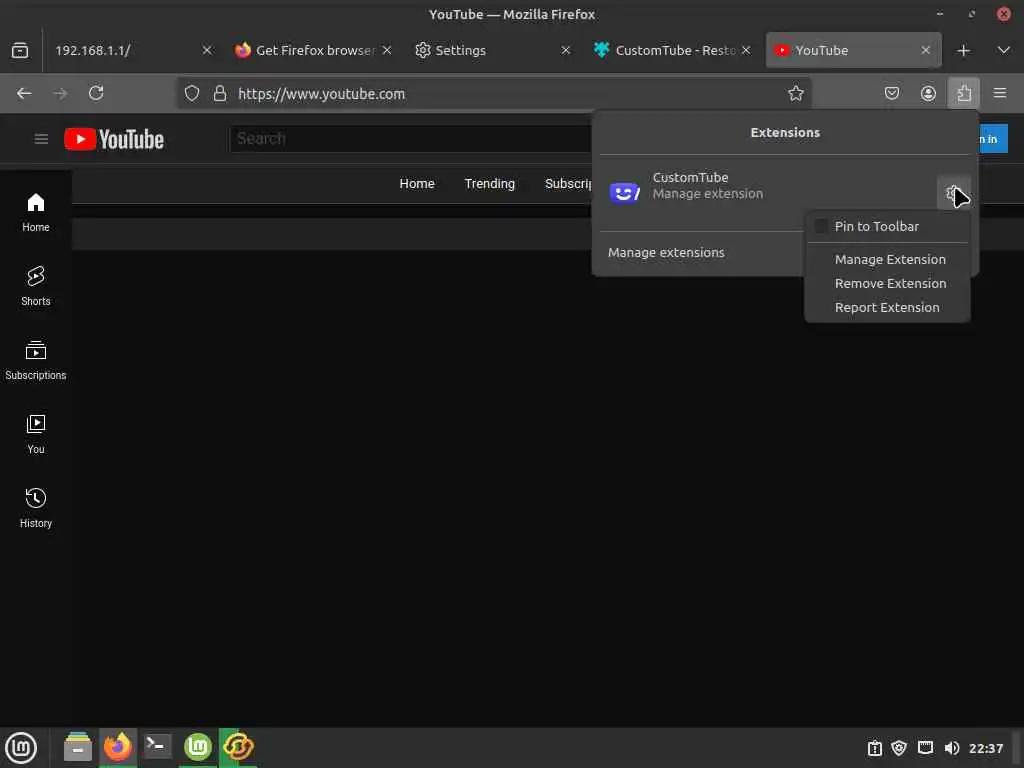
Task: Click the CustomTube settings gear
Action: (x=953, y=193)
